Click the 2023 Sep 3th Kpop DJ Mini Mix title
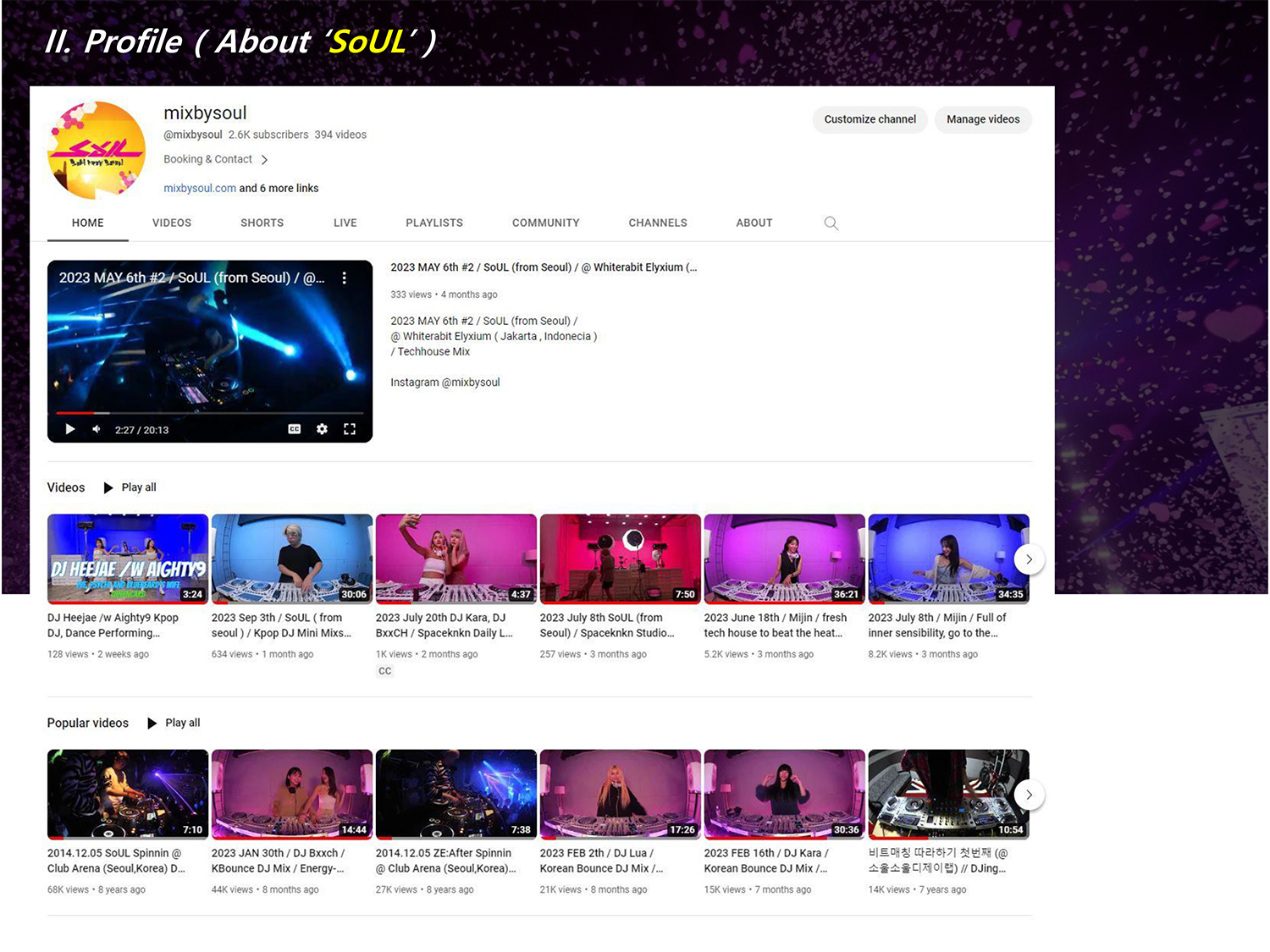Image resolution: width=1270 pixels, height=952 pixels. click(x=281, y=625)
